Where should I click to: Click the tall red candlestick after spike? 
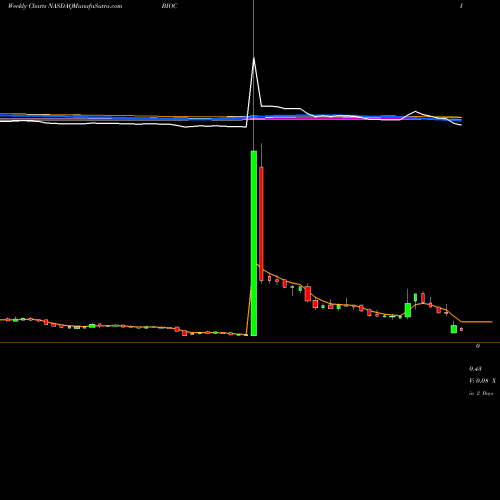261,224
